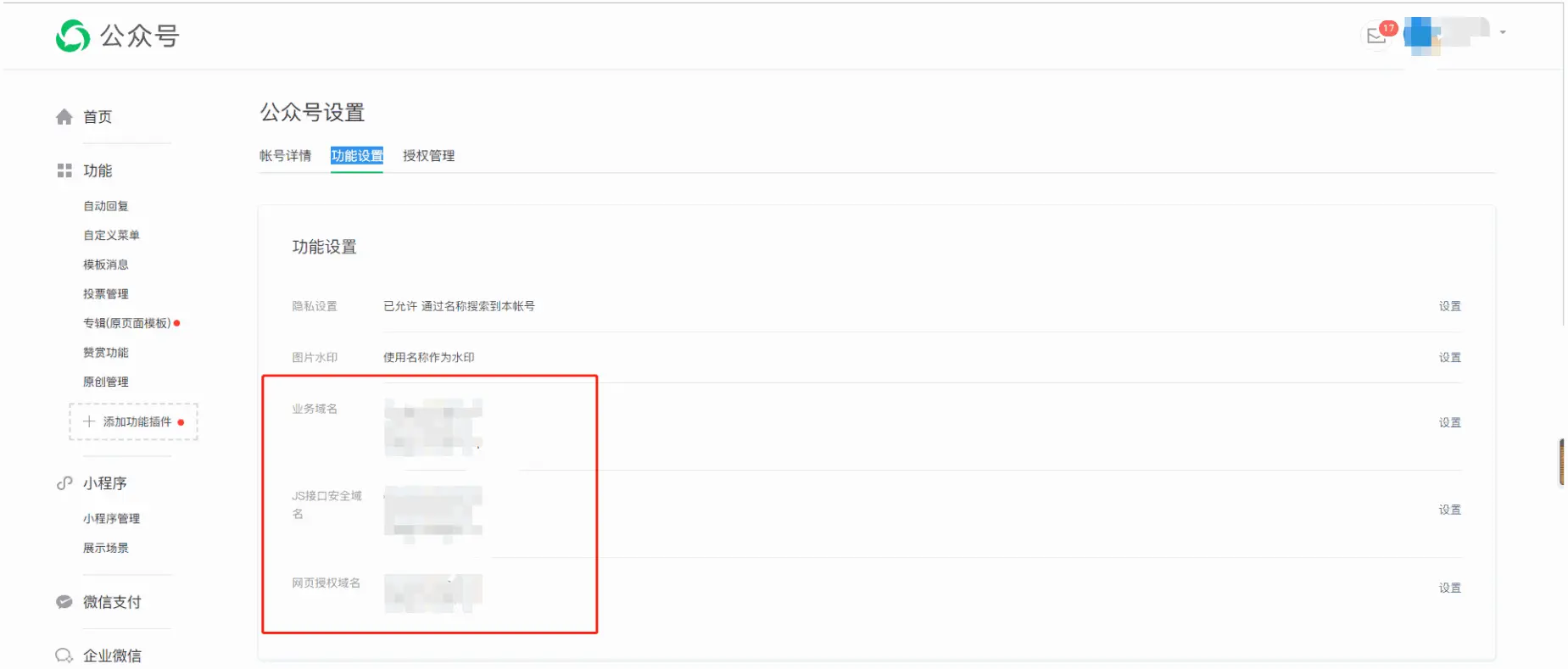The width and height of the screenshot is (1568, 669).
Task: Click 设置 for 图片水印 row
Action: click(x=1450, y=358)
